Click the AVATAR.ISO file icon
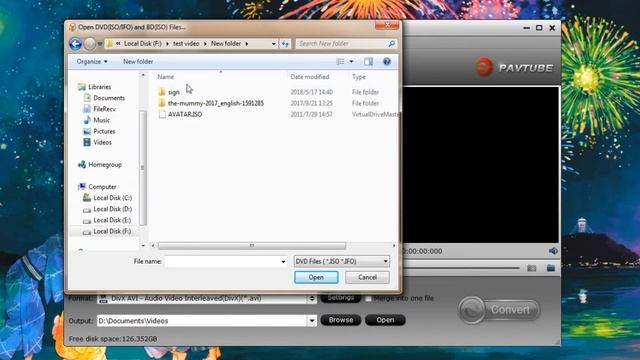The width and height of the screenshot is (640, 360). 162,114
